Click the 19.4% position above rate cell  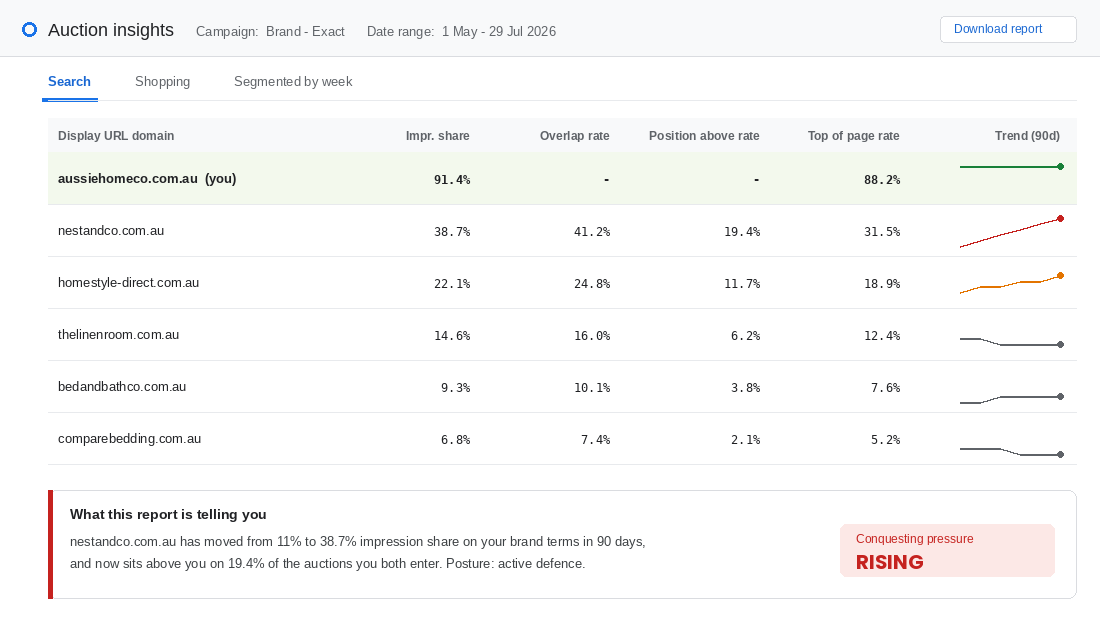click(742, 232)
